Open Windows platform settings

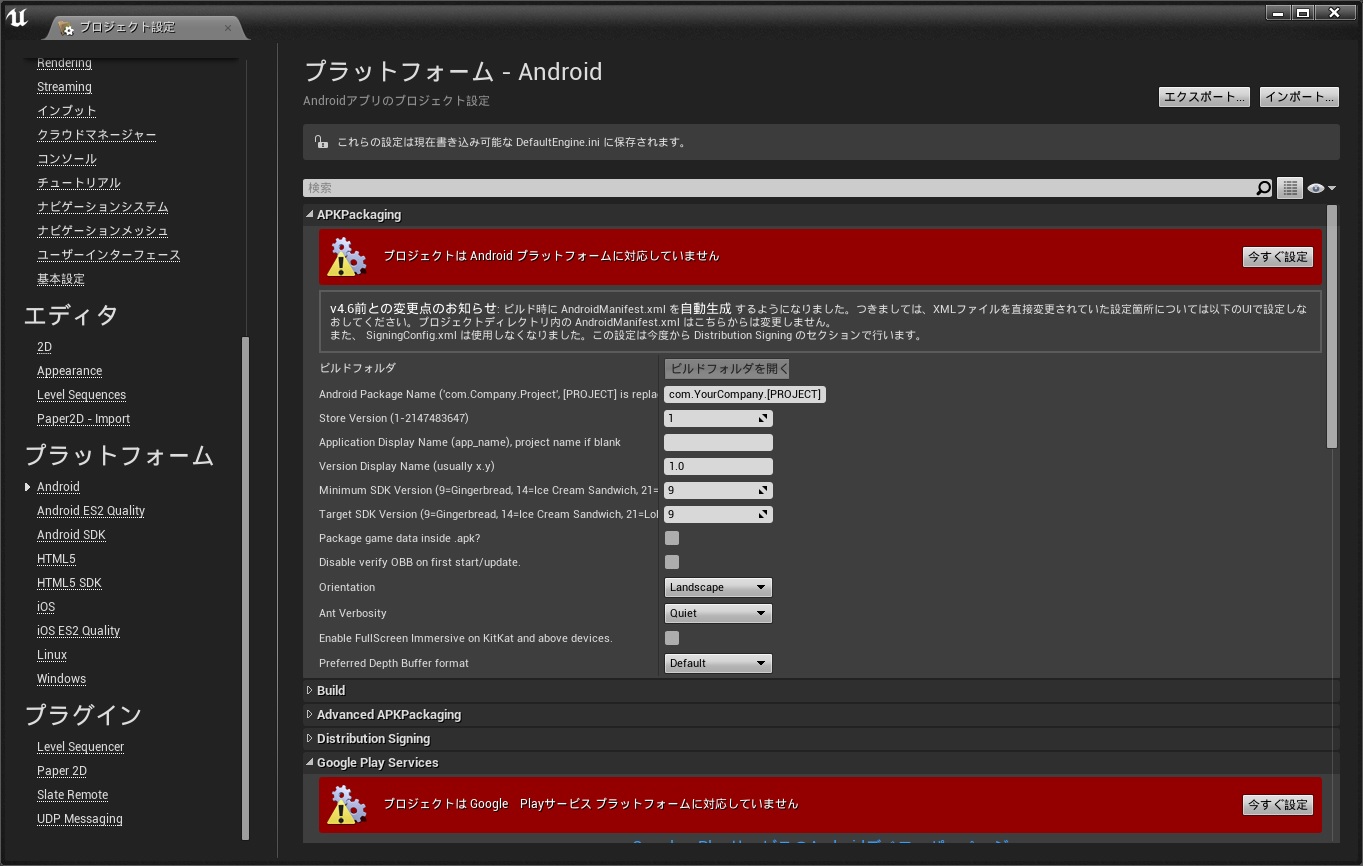click(61, 679)
